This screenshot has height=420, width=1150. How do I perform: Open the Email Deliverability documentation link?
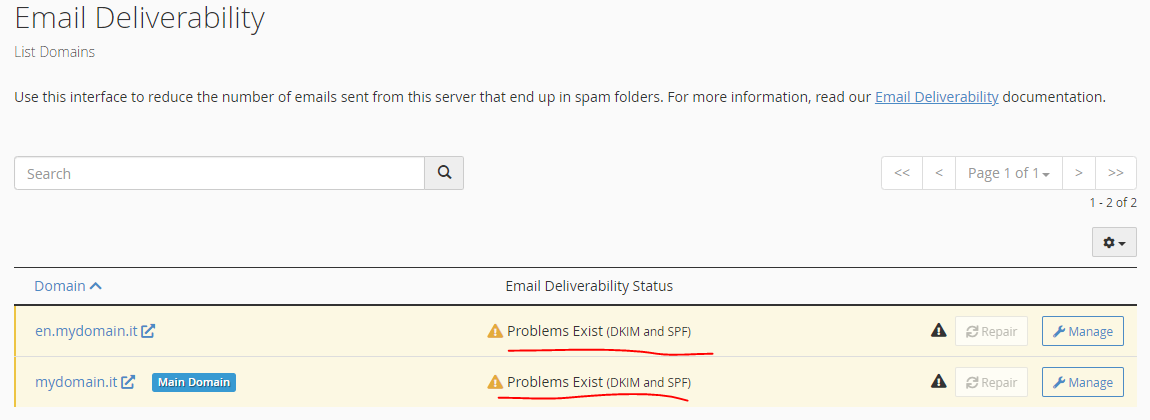pos(937,97)
